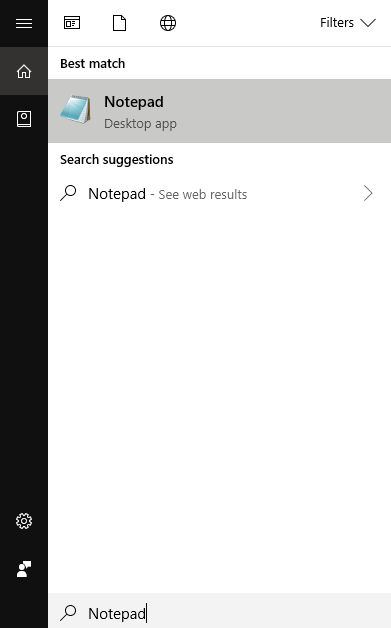391x628 pixels.
Task: Click the Search suggestions heading
Action: point(117,160)
